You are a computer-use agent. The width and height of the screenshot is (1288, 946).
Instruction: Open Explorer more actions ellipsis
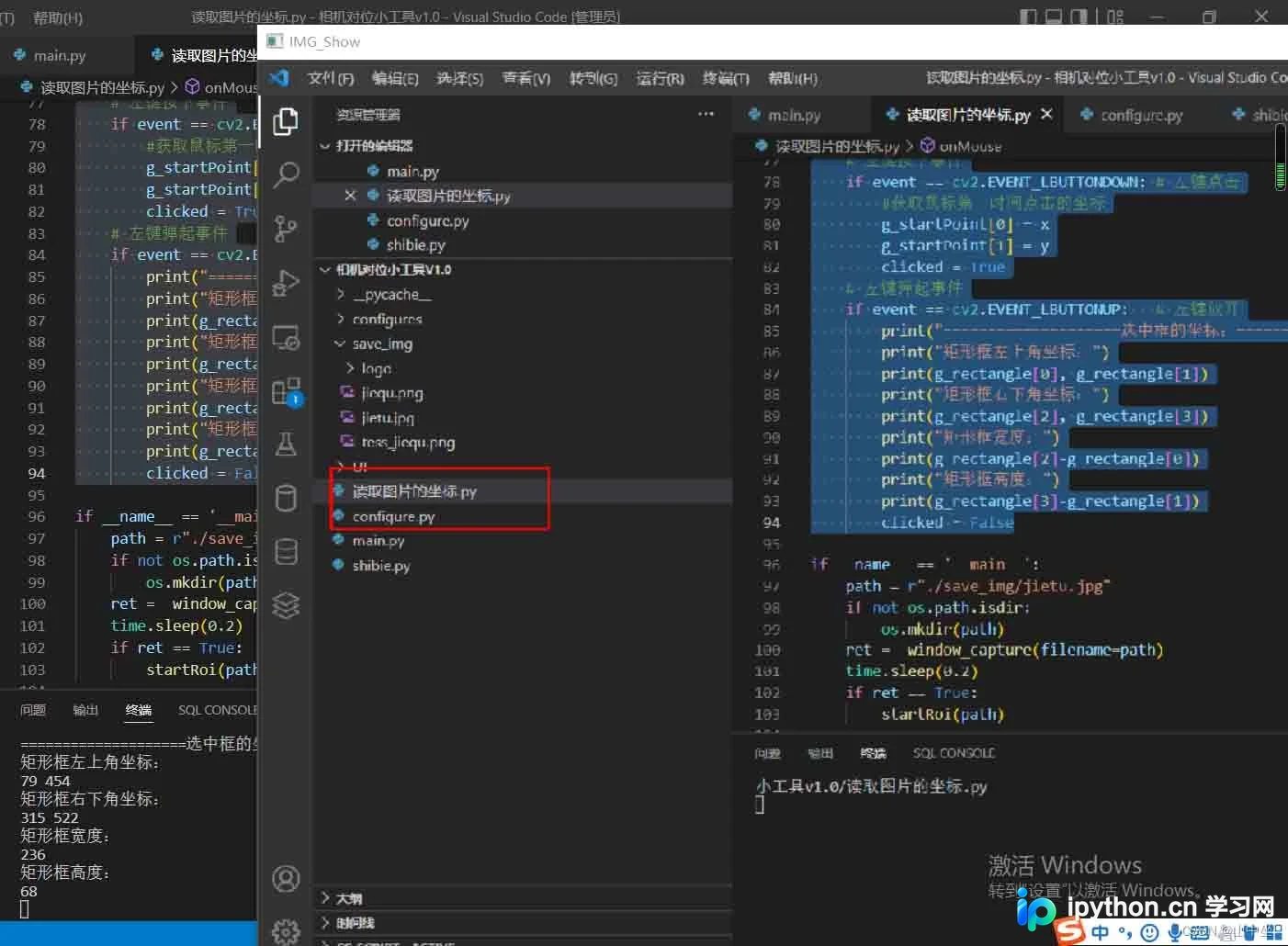[x=706, y=114]
